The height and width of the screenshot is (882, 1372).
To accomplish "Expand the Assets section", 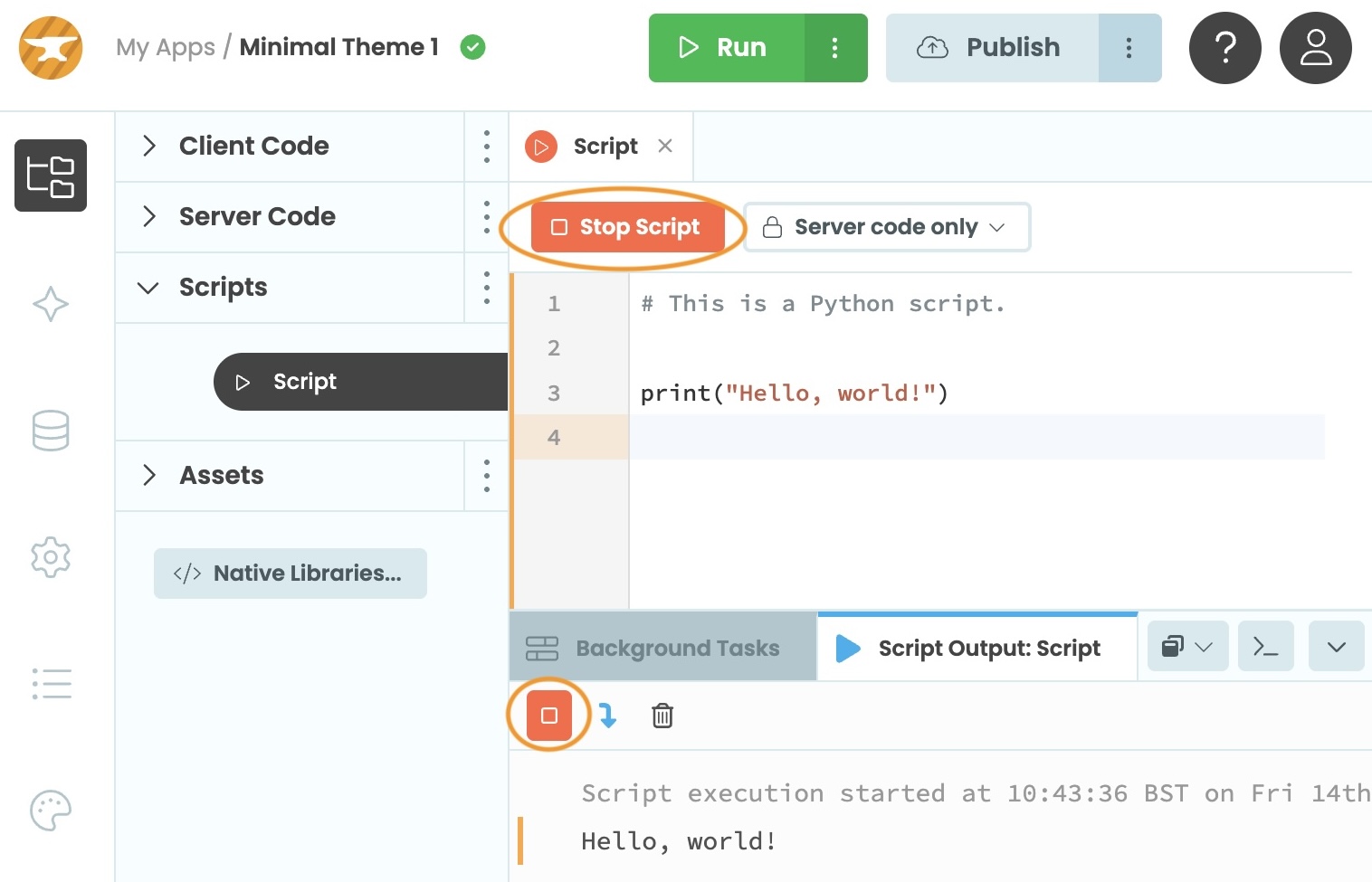I will pyautogui.click(x=149, y=475).
